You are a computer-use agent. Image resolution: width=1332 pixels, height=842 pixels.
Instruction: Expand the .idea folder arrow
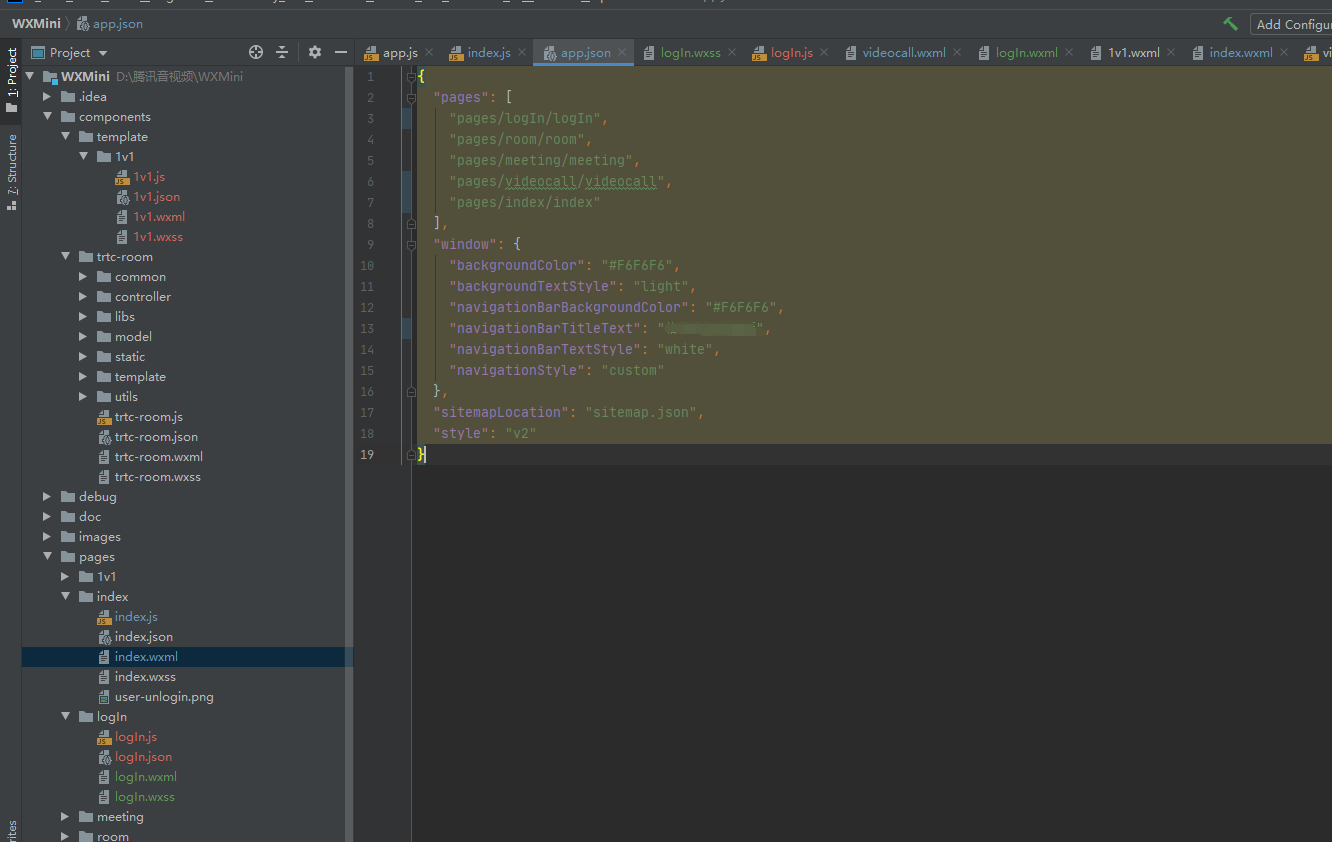coord(47,97)
